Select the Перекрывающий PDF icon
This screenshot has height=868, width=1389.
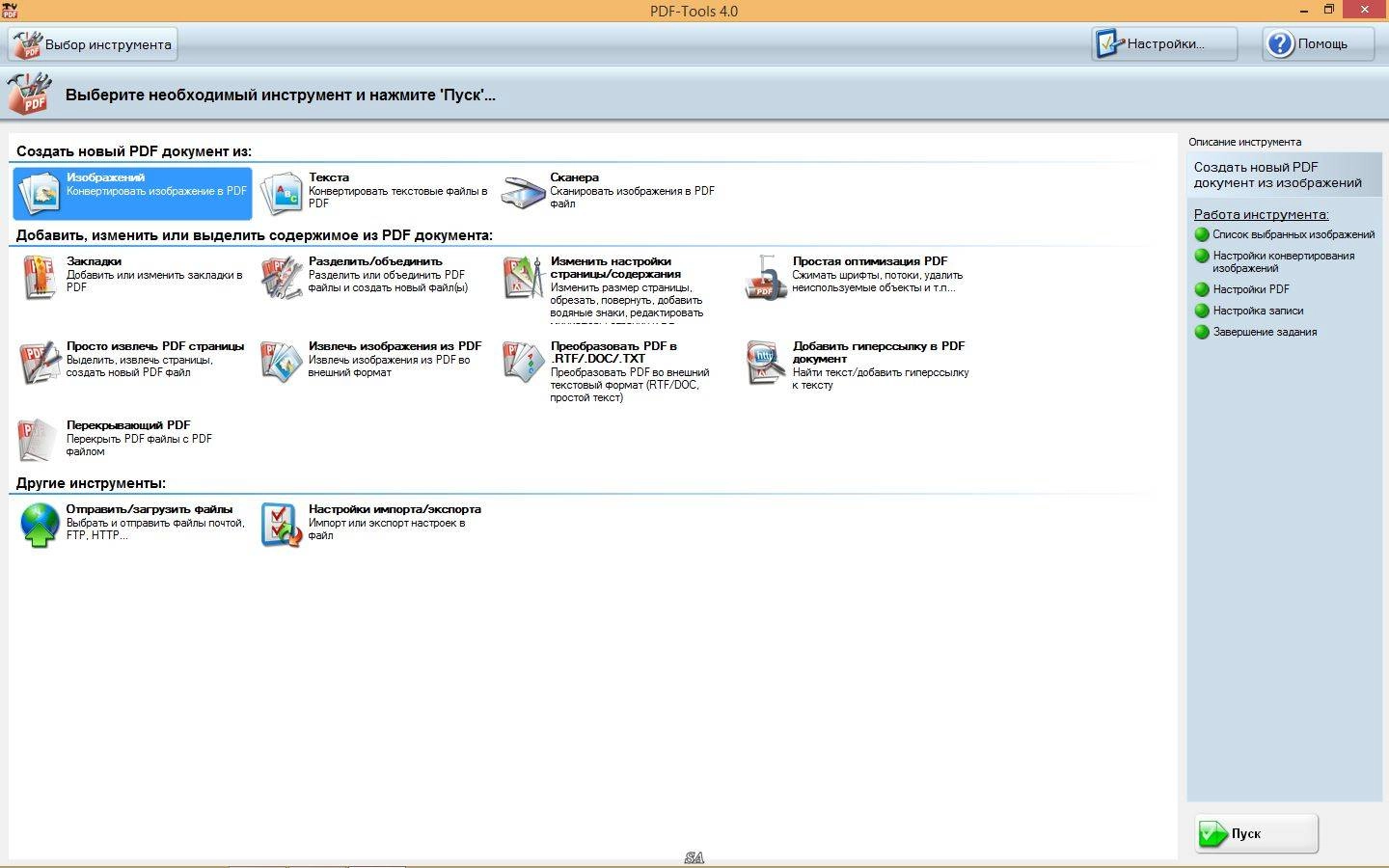39,441
